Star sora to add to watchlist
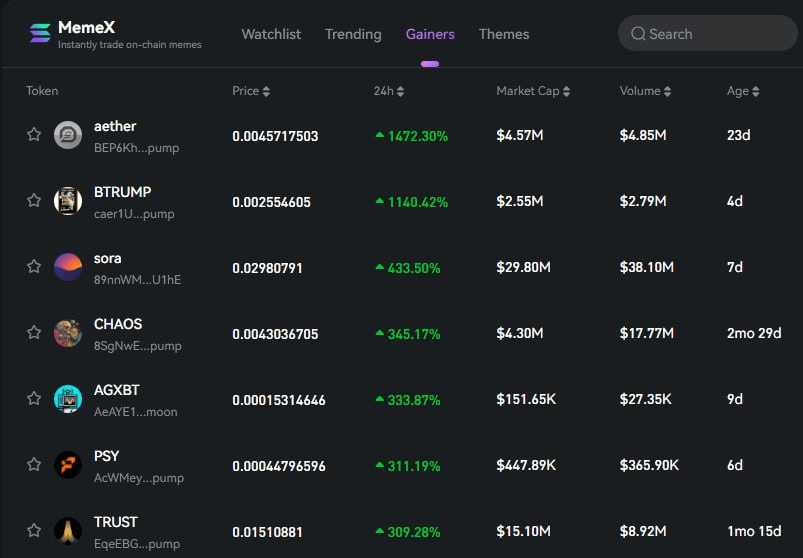803x558 pixels. point(34,266)
